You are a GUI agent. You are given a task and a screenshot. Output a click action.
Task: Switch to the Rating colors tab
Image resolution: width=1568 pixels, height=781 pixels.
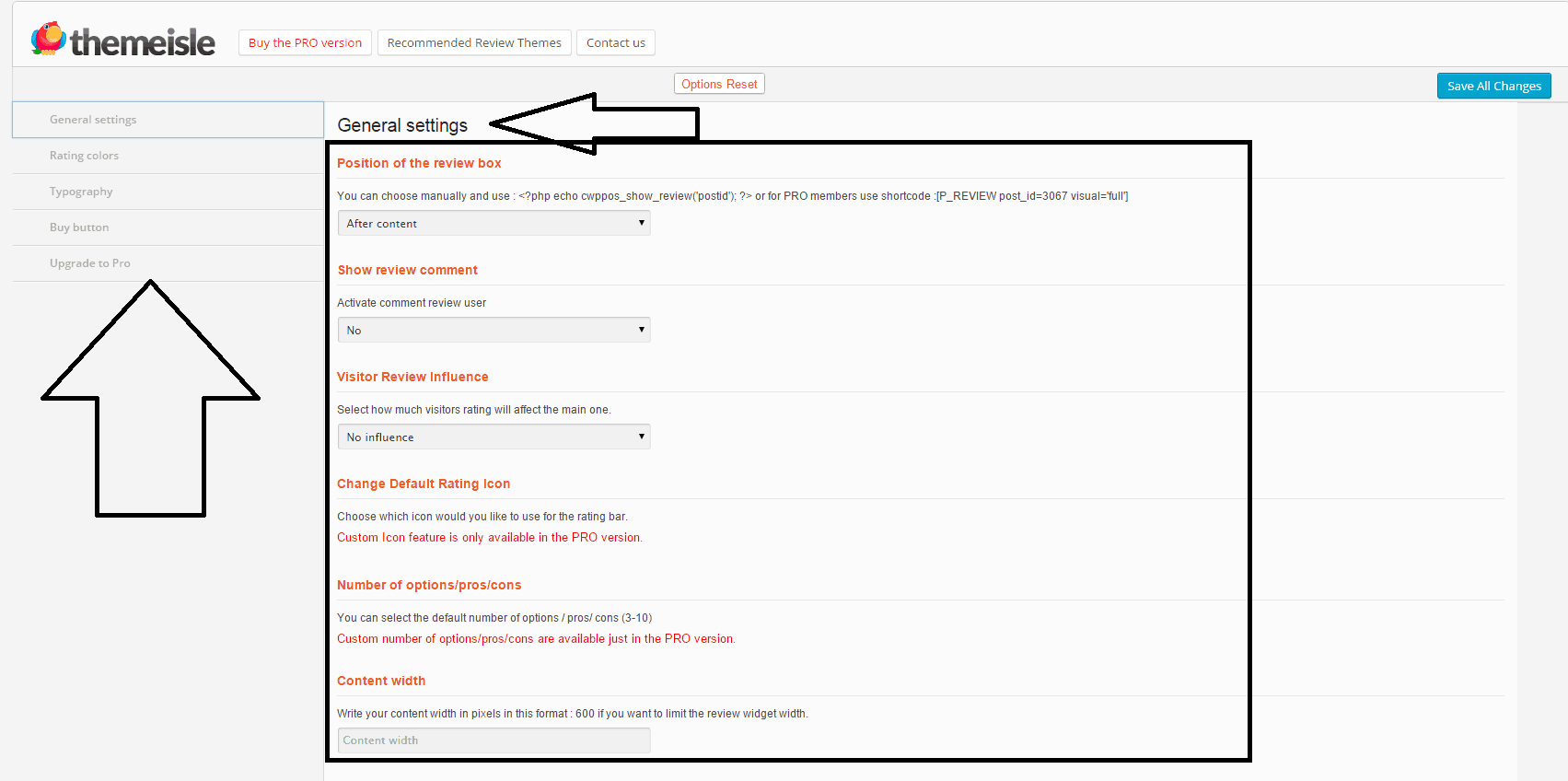coord(168,156)
